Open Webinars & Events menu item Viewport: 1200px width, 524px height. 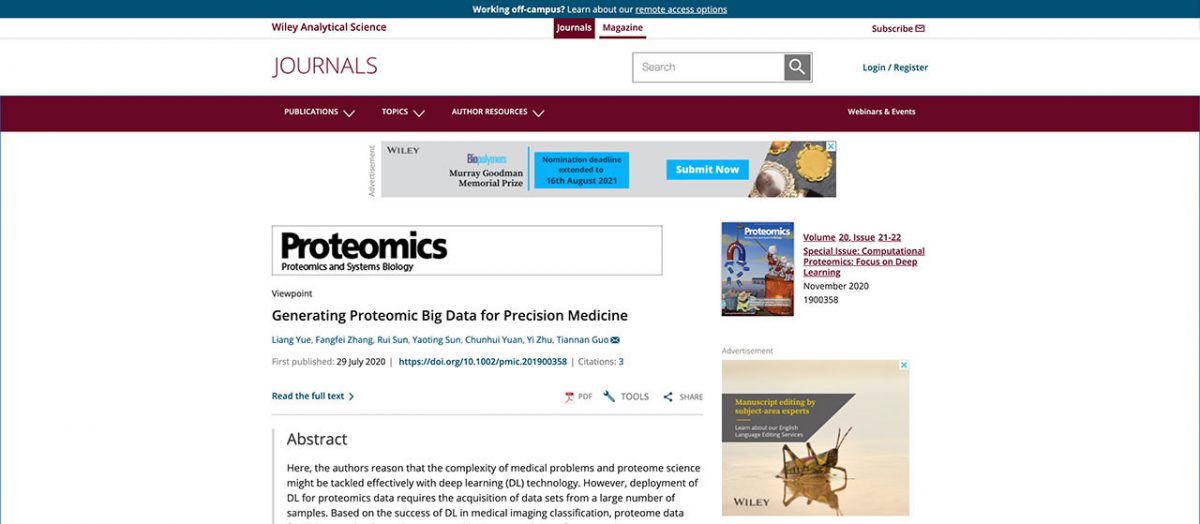point(881,112)
